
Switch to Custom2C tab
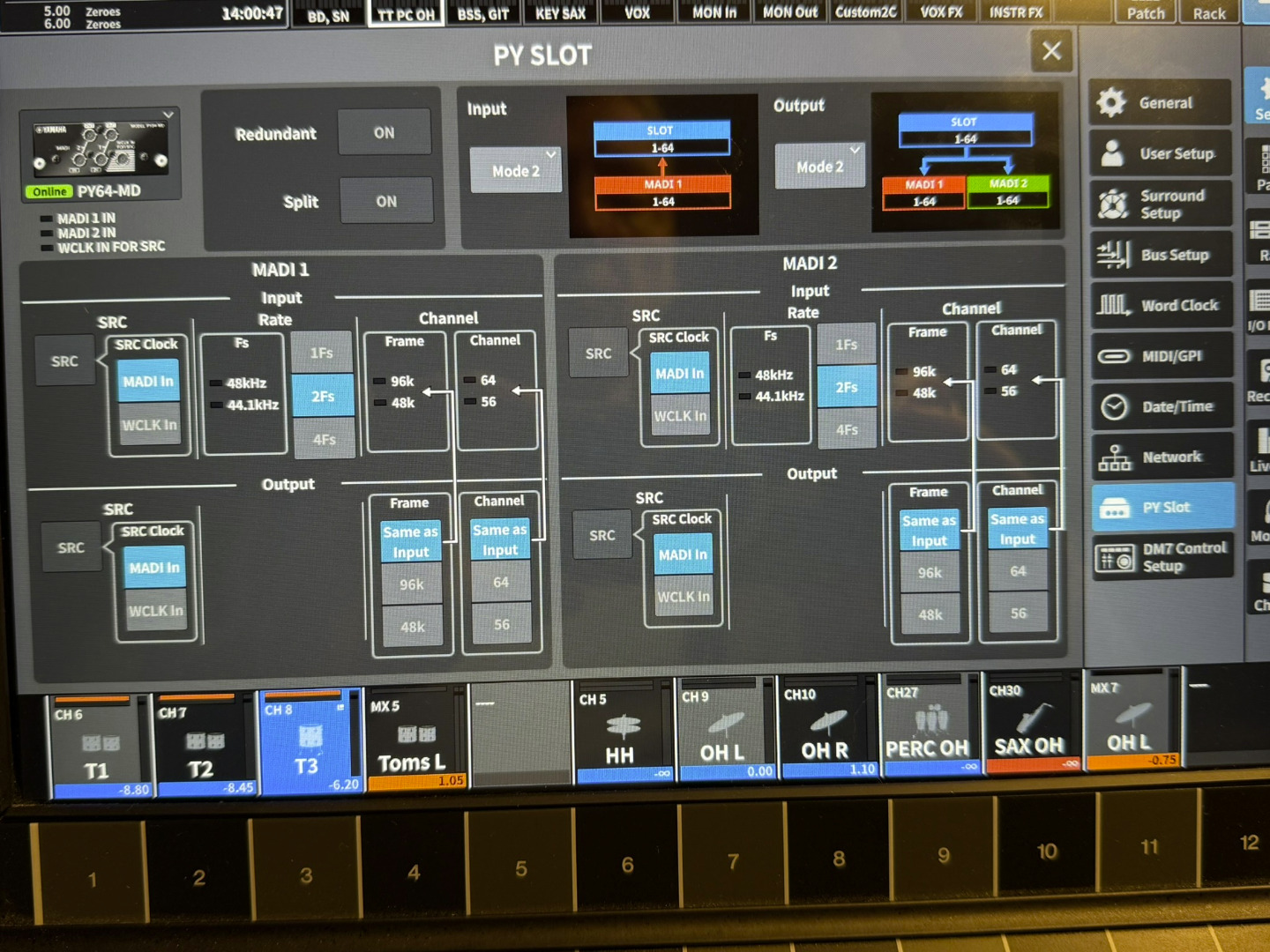(x=866, y=11)
